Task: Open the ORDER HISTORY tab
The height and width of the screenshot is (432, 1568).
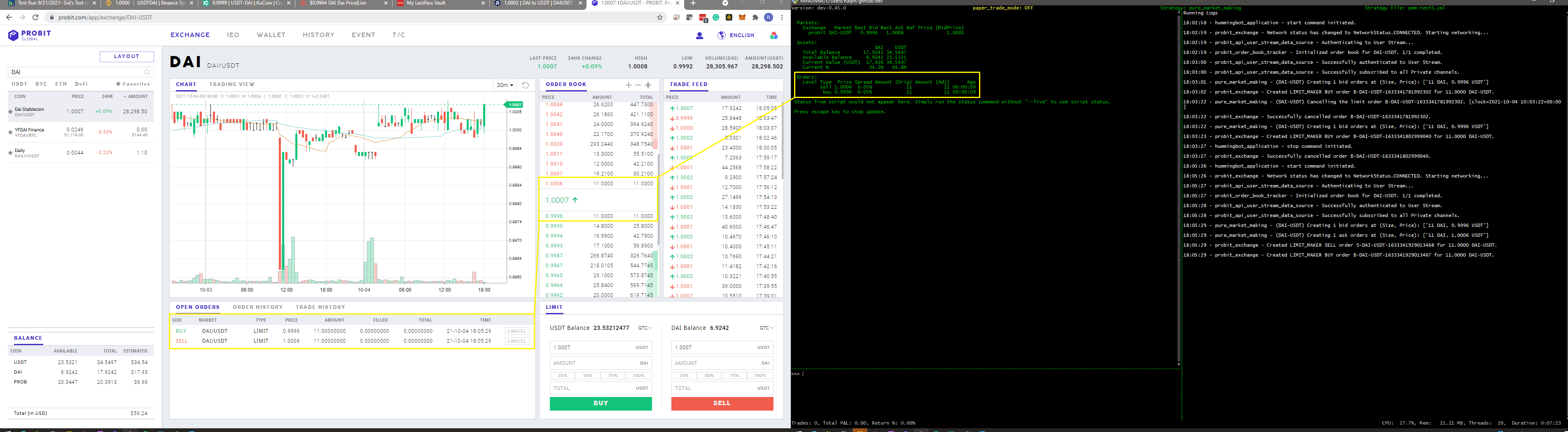Action: (257, 307)
